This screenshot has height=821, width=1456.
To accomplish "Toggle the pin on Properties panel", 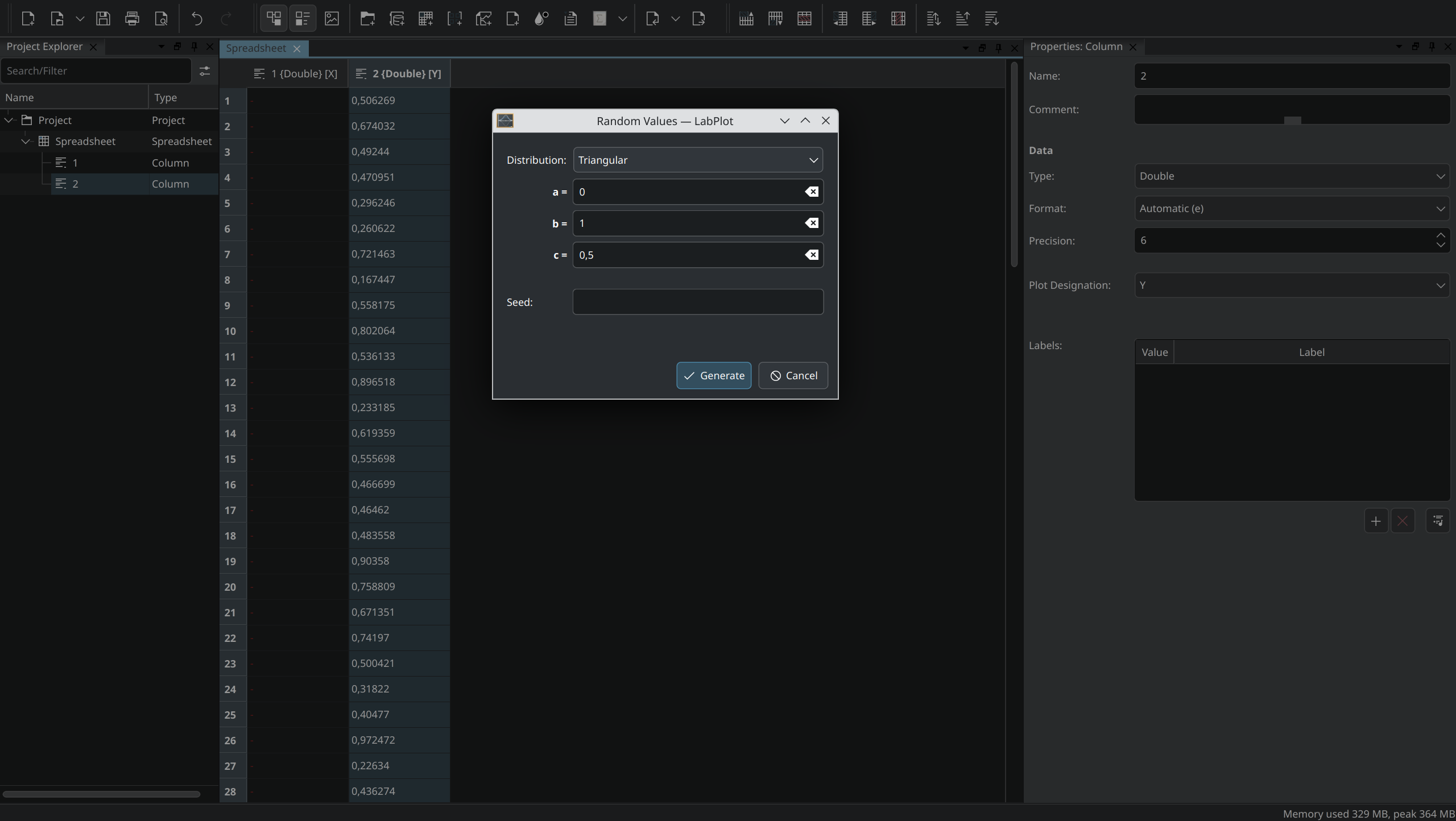I will [x=1431, y=47].
